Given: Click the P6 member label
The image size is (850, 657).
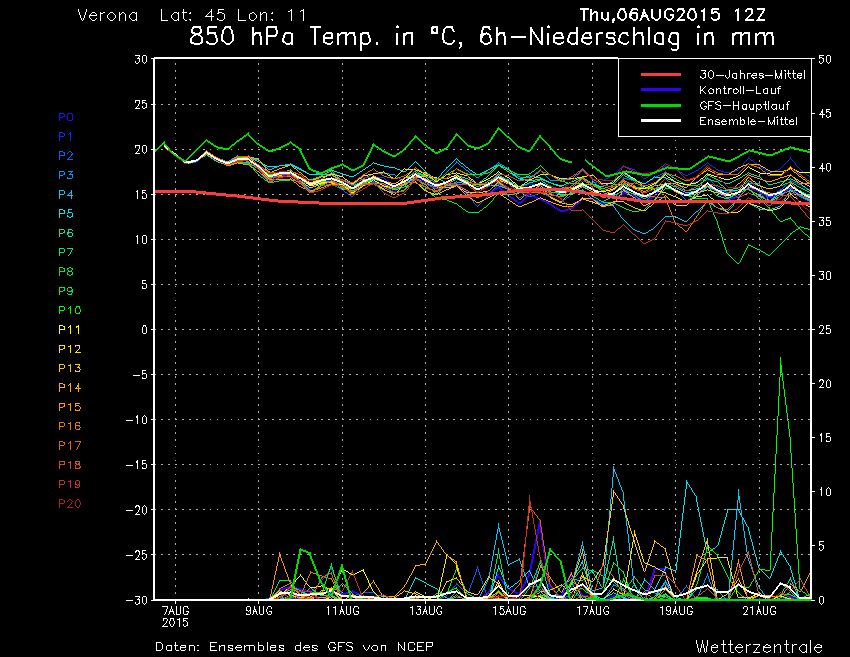Looking at the screenshot, I should pyautogui.click(x=66, y=233).
